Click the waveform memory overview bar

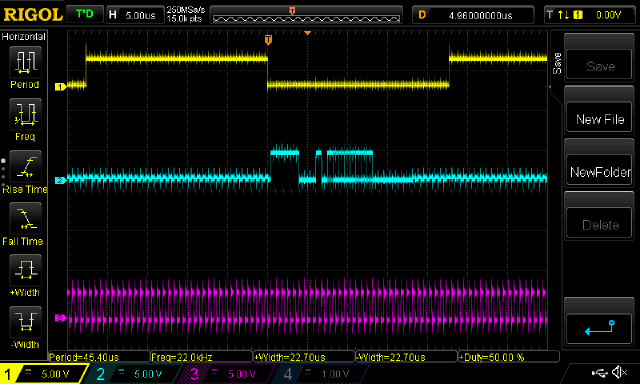(306, 15)
